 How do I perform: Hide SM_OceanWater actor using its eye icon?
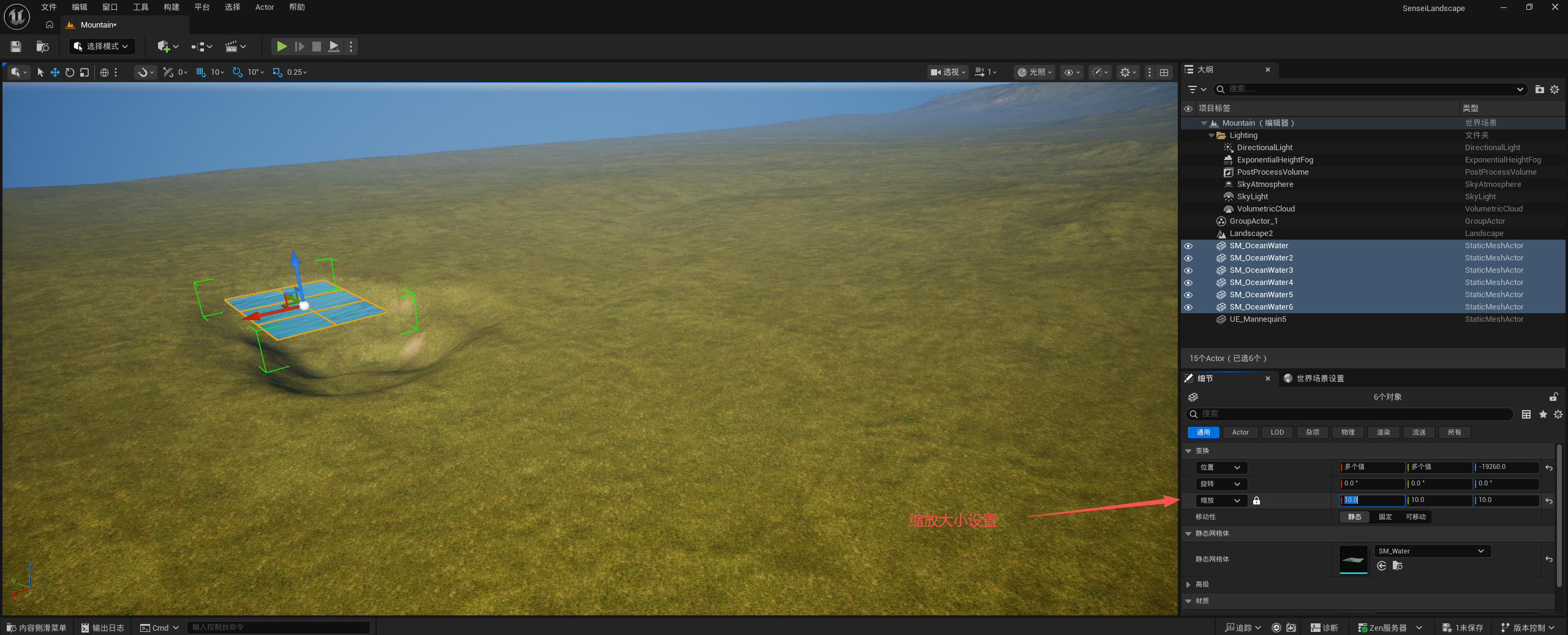(1188, 246)
